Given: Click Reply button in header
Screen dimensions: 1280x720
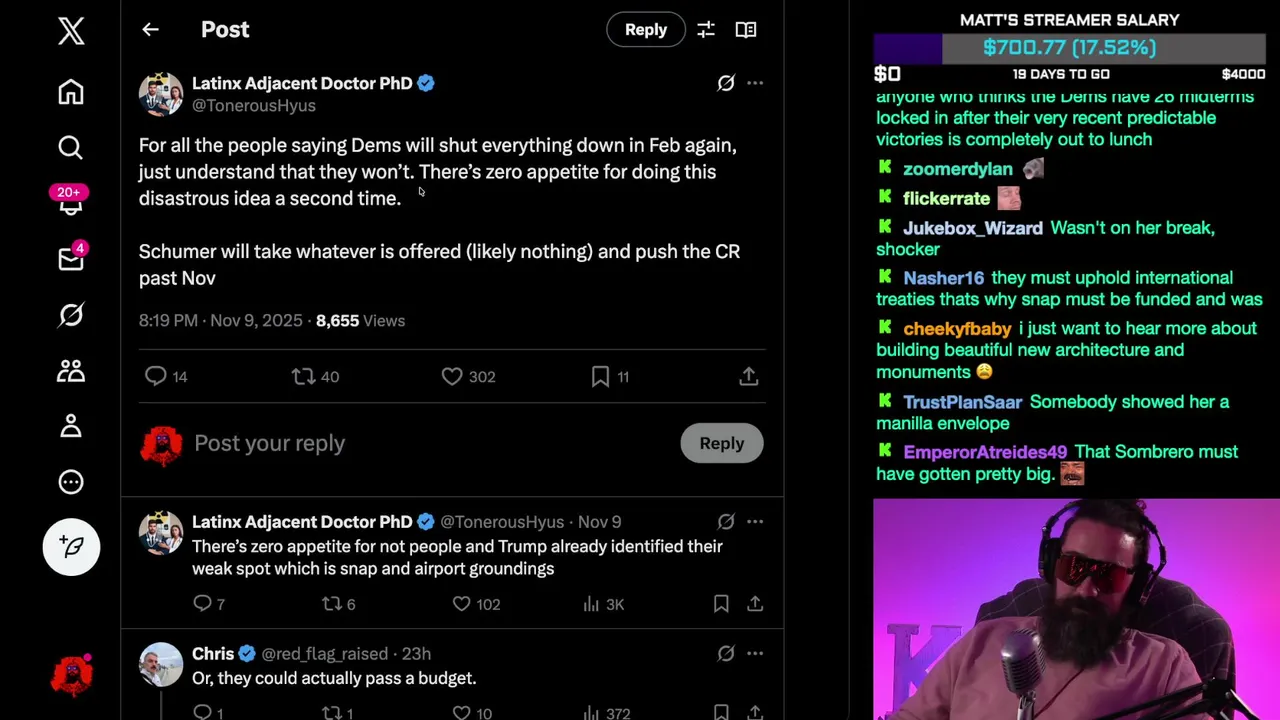Looking at the screenshot, I should coord(645,30).
